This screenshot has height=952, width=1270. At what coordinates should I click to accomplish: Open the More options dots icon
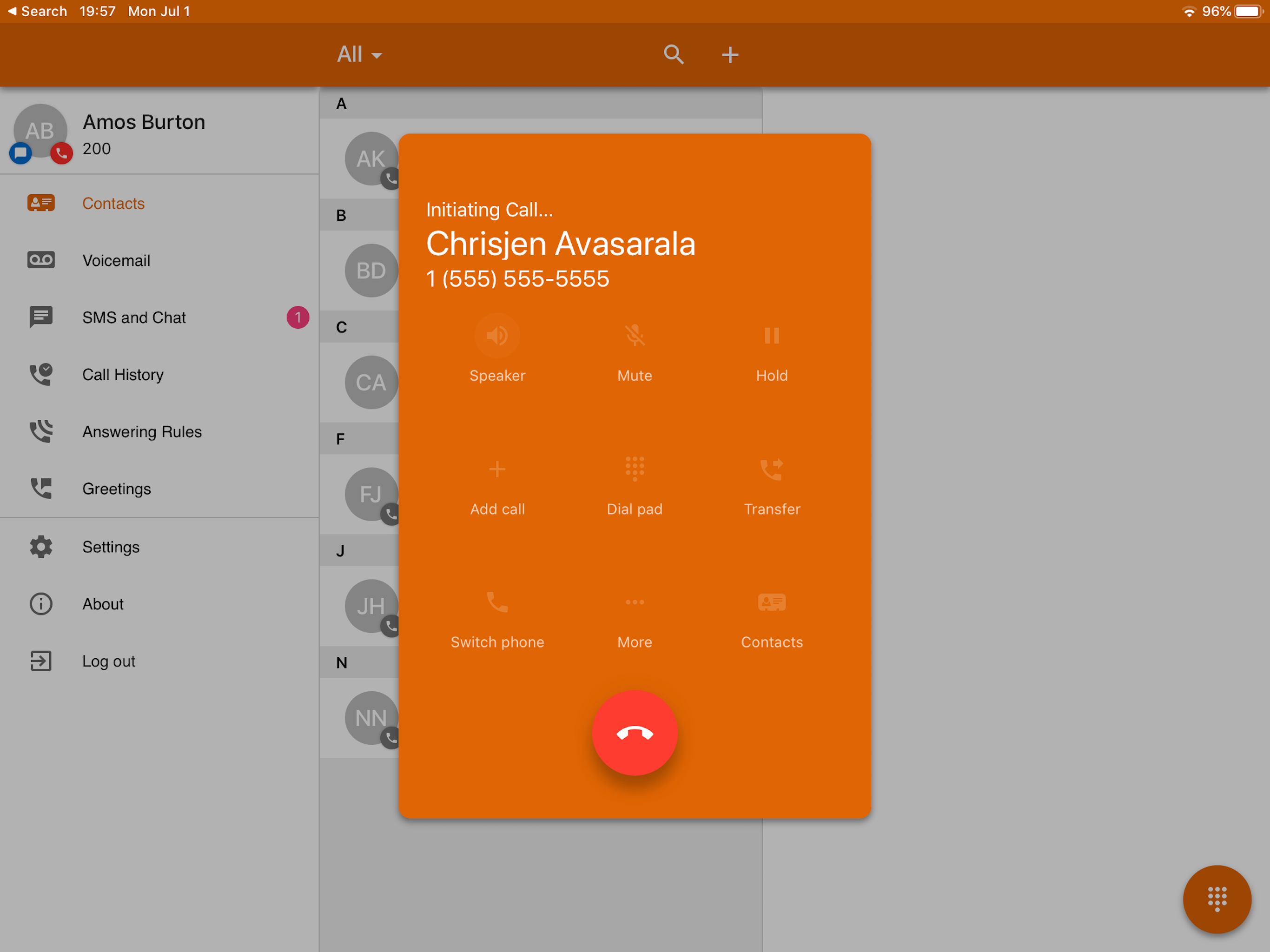pyautogui.click(x=635, y=602)
